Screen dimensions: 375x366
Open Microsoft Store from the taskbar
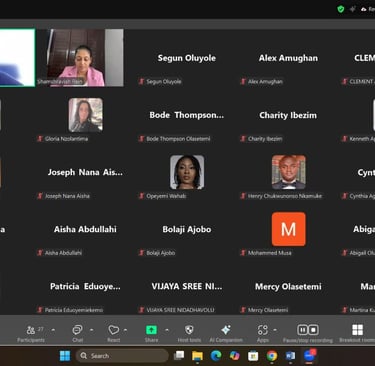[x=253, y=356]
